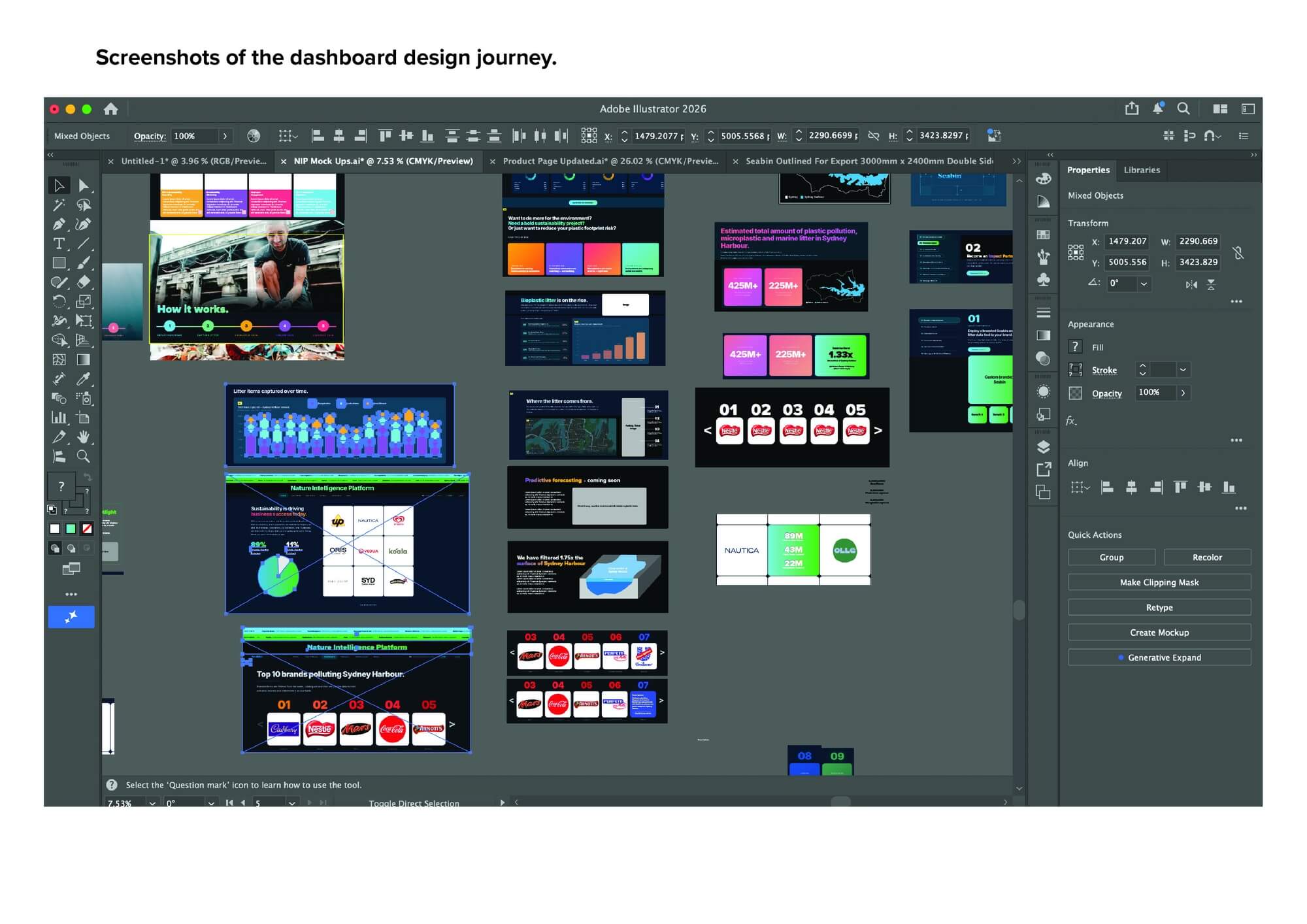This screenshot has width=1307, height=924.
Task: Open the Untitled-1 document tab
Action: click(193, 161)
